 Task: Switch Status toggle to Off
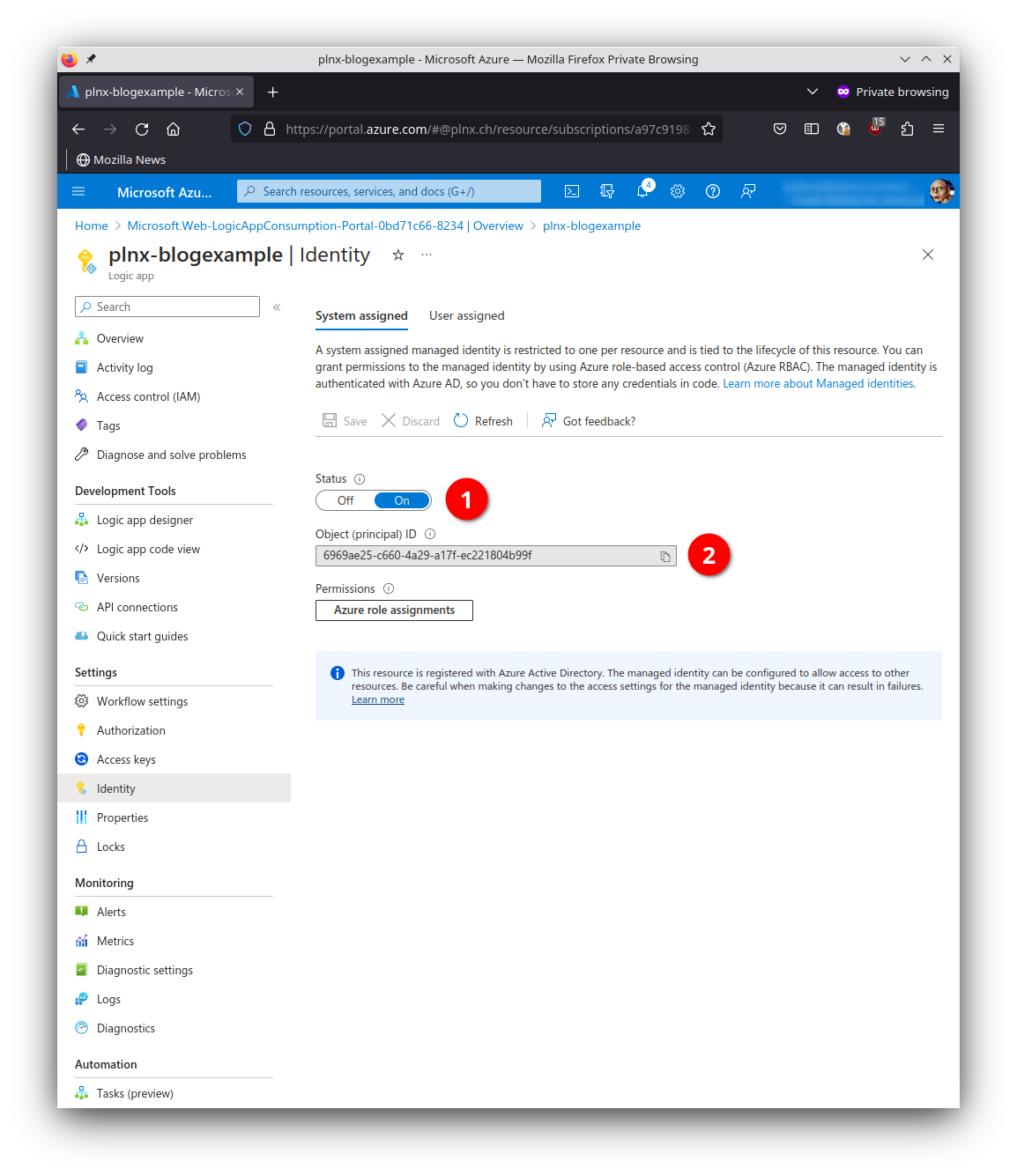click(x=345, y=500)
